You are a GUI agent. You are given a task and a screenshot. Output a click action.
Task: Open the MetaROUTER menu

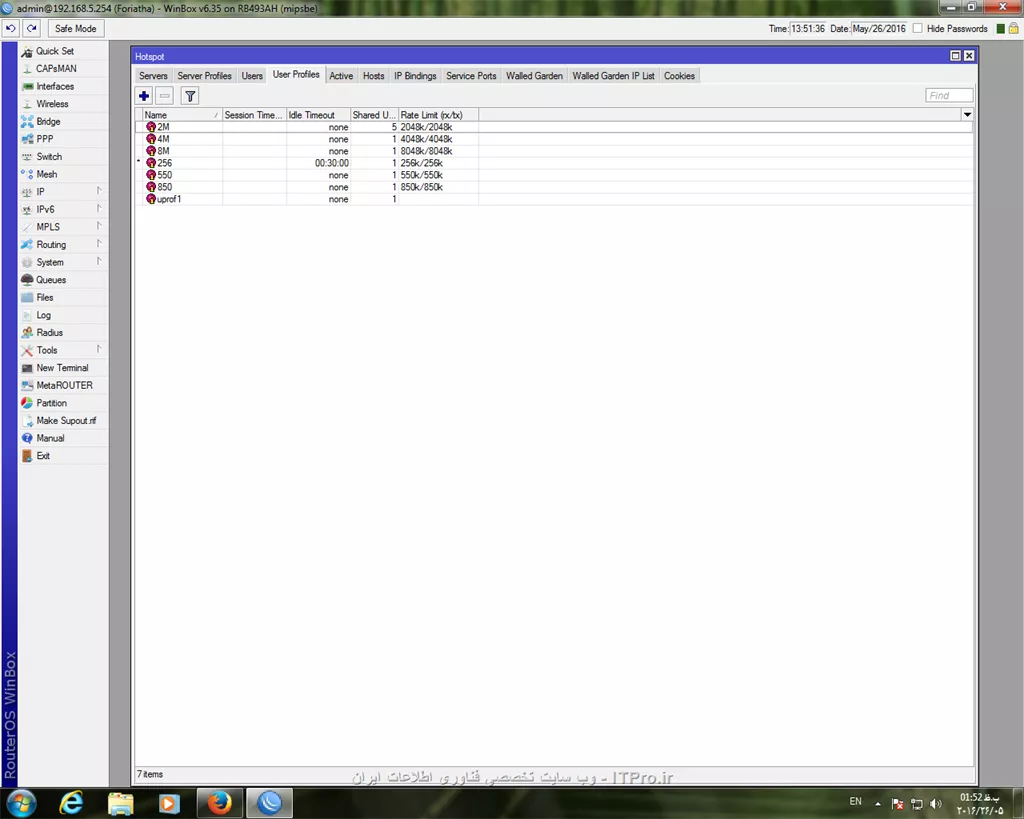point(64,386)
